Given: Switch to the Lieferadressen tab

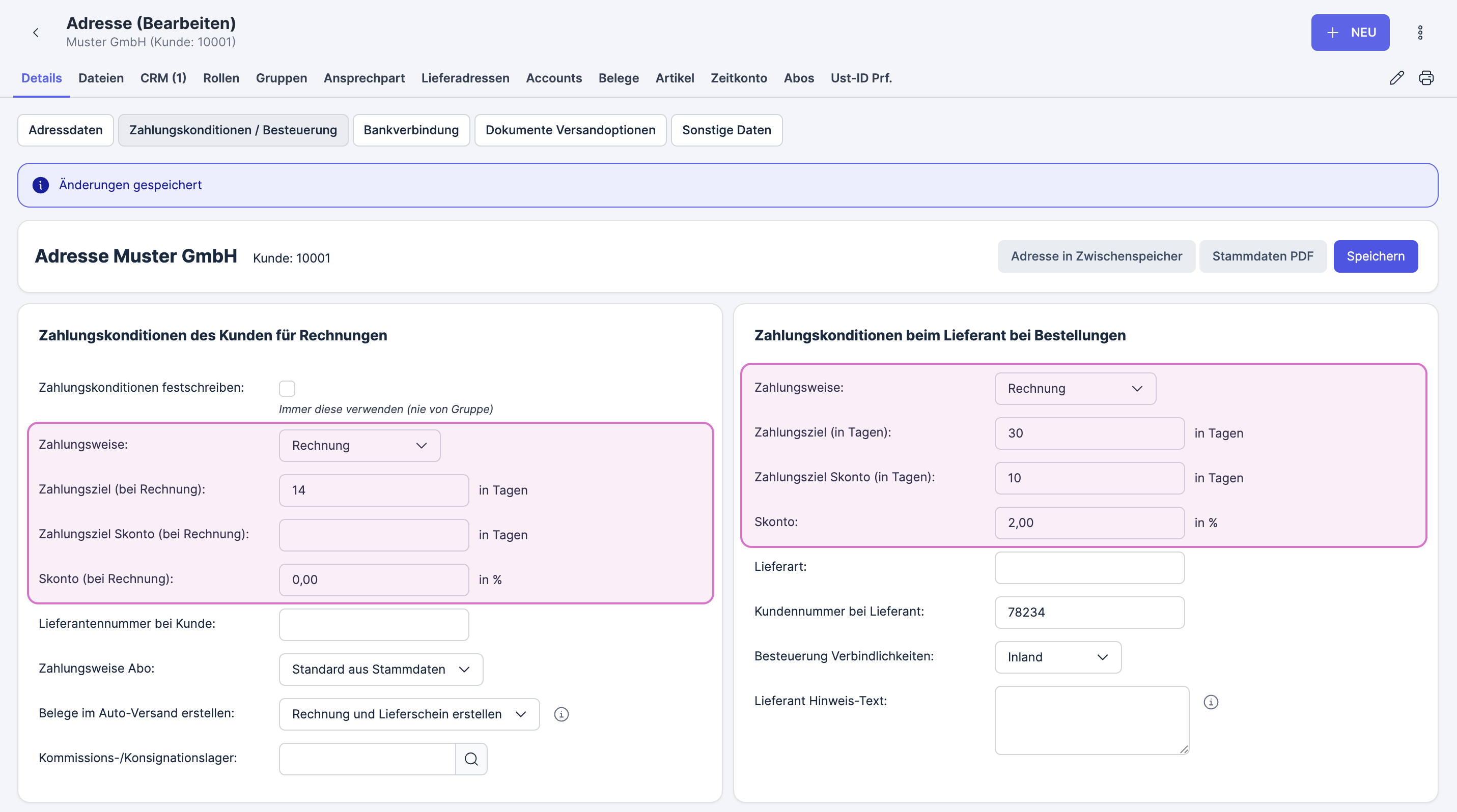Looking at the screenshot, I should [465, 78].
